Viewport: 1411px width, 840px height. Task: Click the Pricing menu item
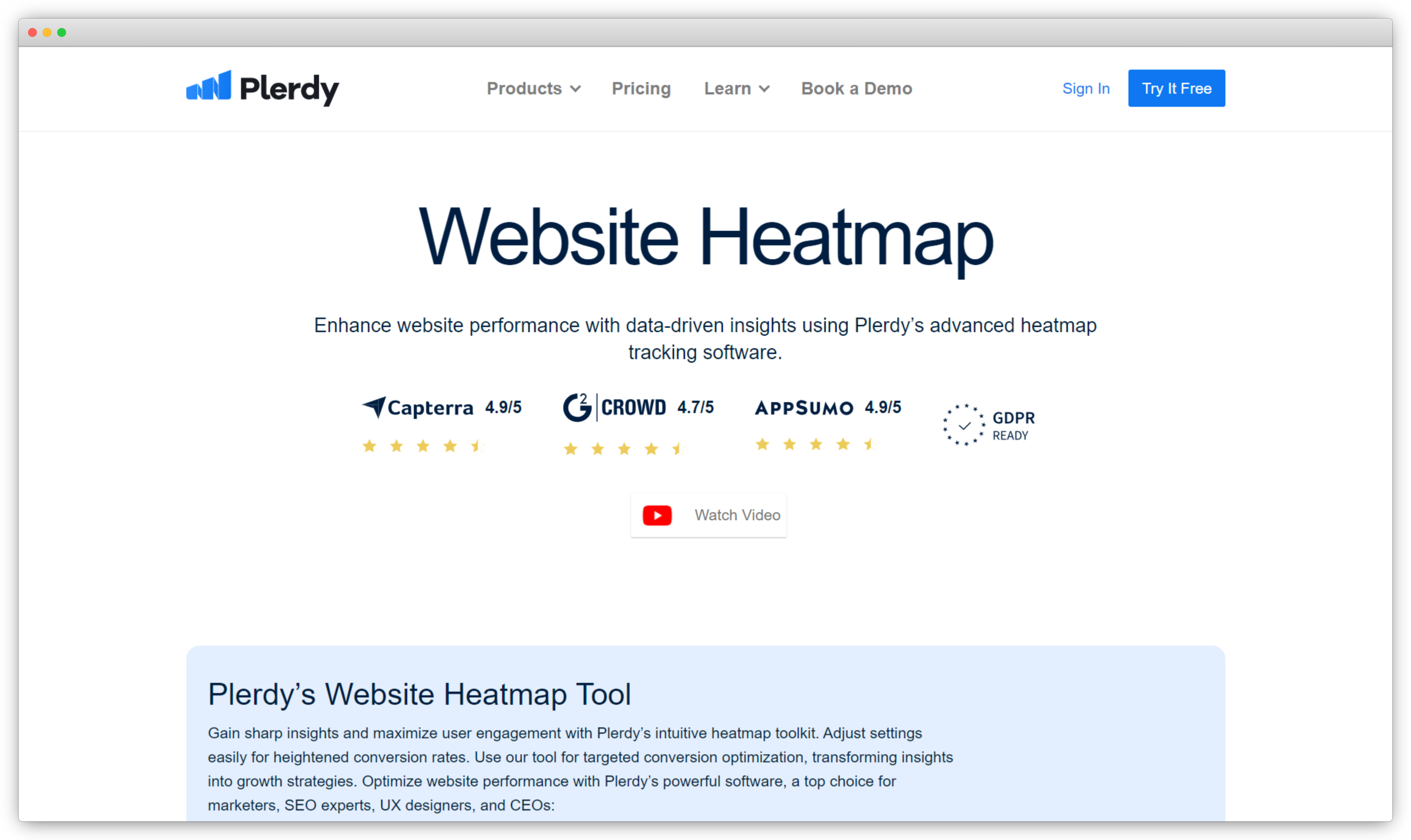click(x=641, y=88)
